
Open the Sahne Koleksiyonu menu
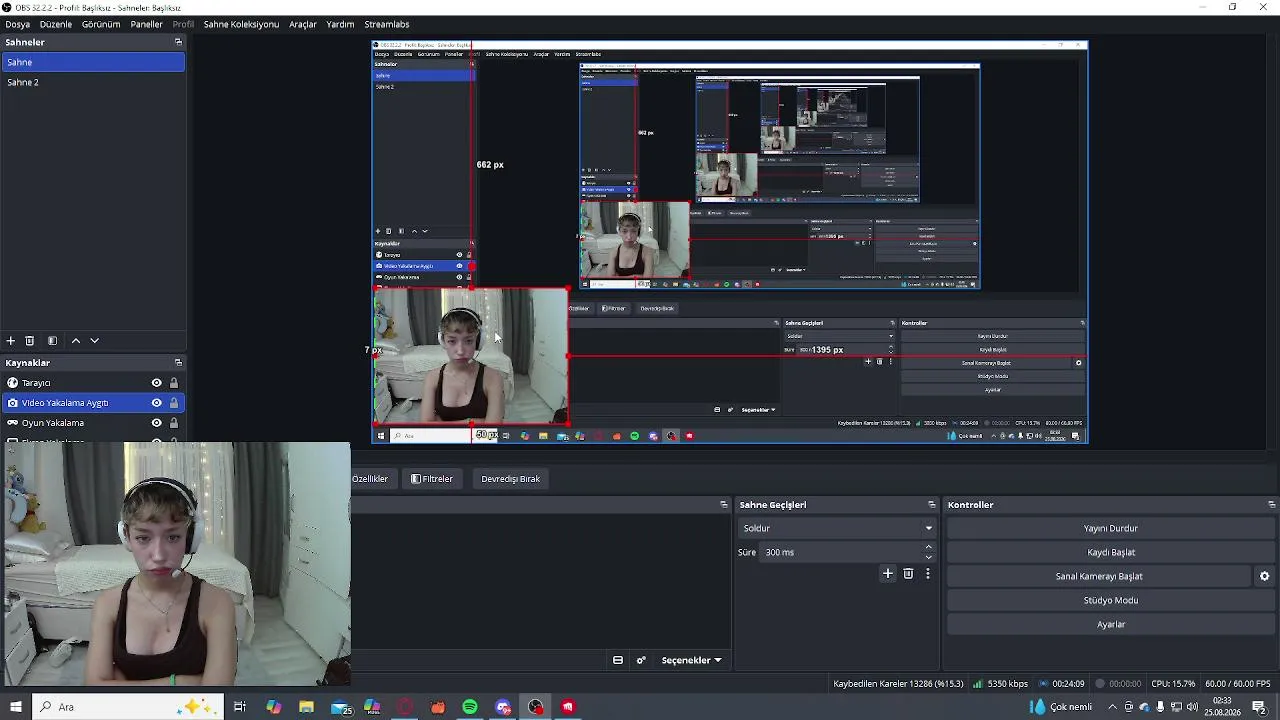point(241,24)
